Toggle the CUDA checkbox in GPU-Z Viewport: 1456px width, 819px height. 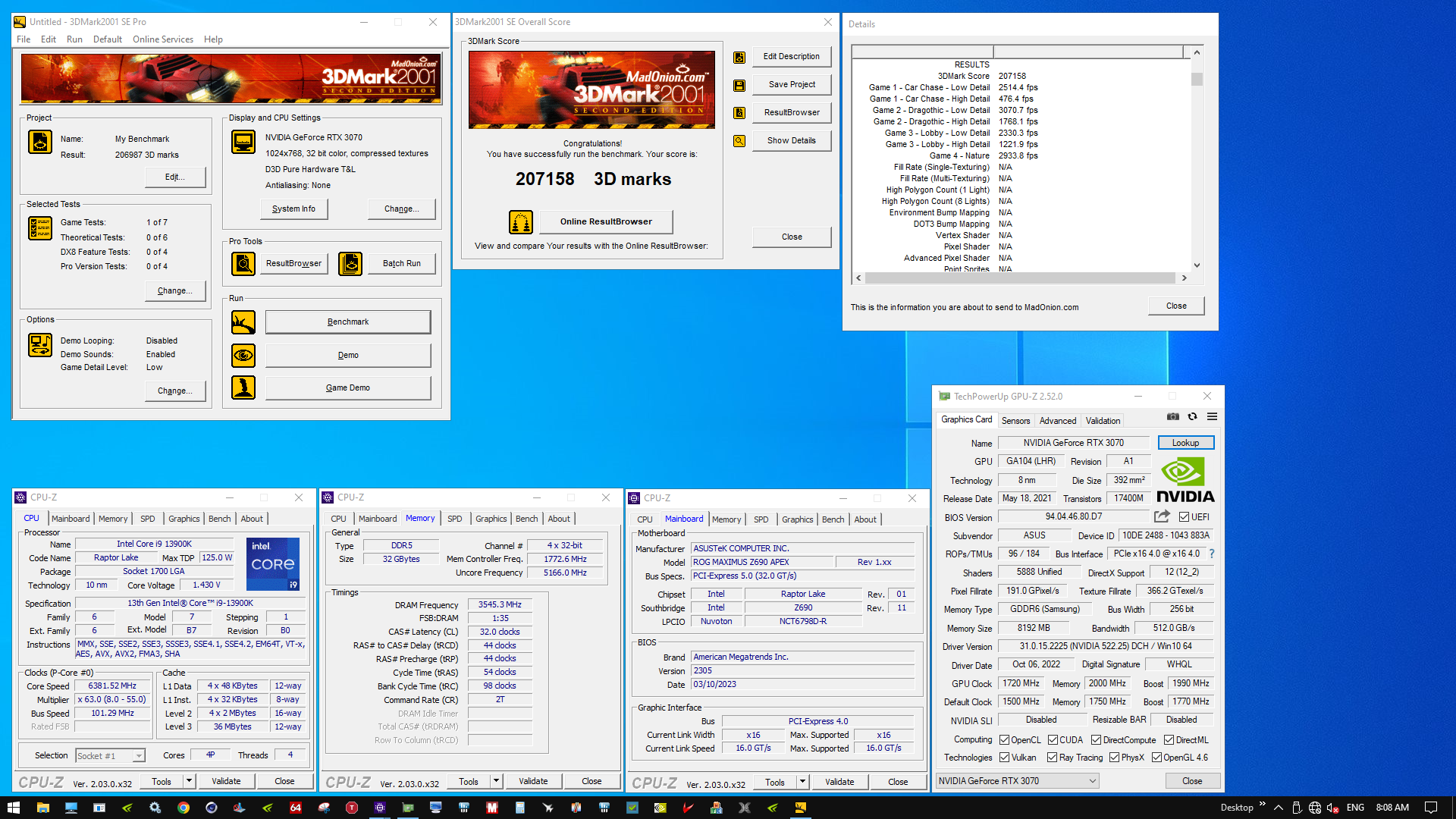pyautogui.click(x=1053, y=740)
